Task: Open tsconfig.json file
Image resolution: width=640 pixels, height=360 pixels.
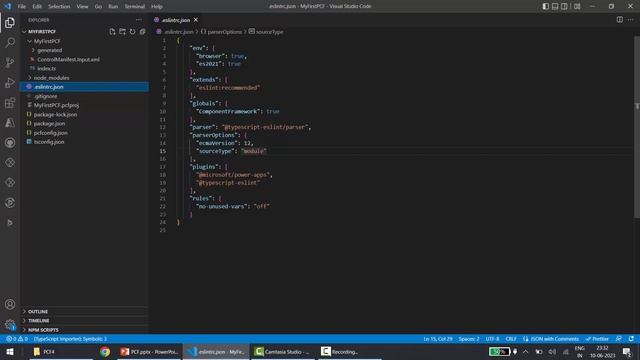Action: click(85, 142)
